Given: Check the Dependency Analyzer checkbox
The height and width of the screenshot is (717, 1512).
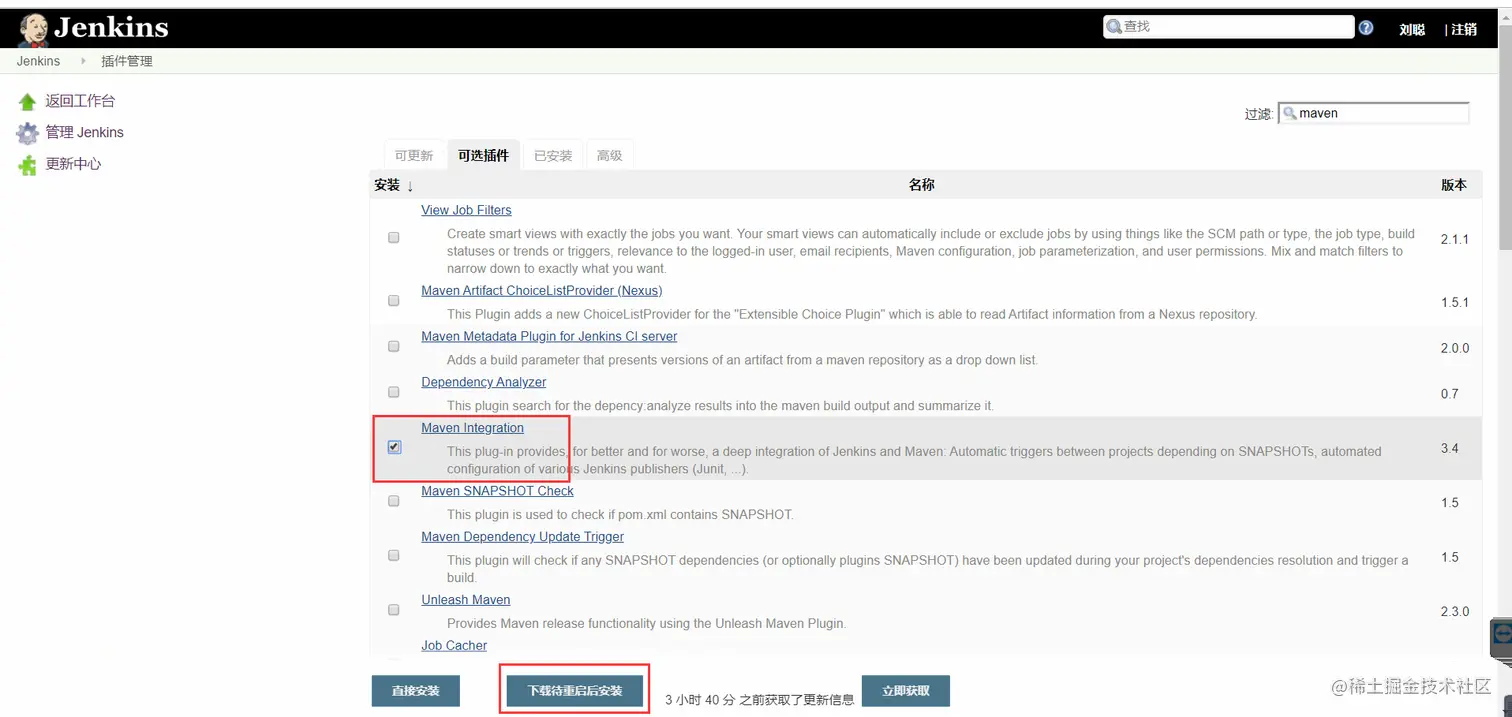Looking at the screenshot, I should (x=393, y=392).
